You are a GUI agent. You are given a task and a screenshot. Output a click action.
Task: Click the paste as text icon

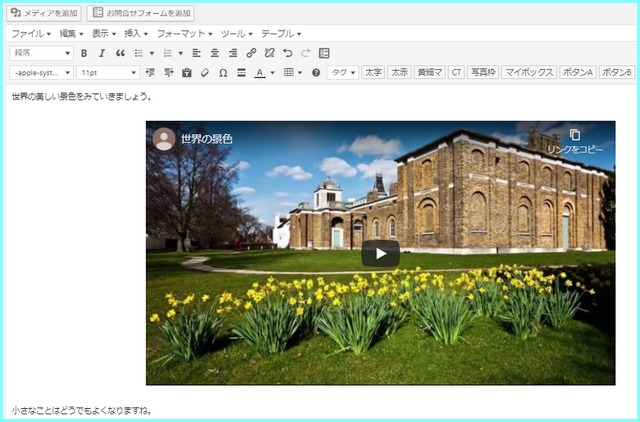[x=187, y=73]
